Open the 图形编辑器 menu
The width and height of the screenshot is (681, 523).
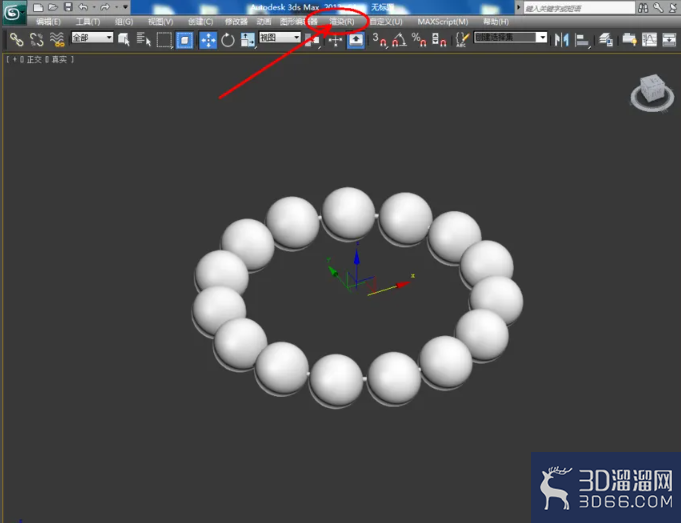[298, 22]
